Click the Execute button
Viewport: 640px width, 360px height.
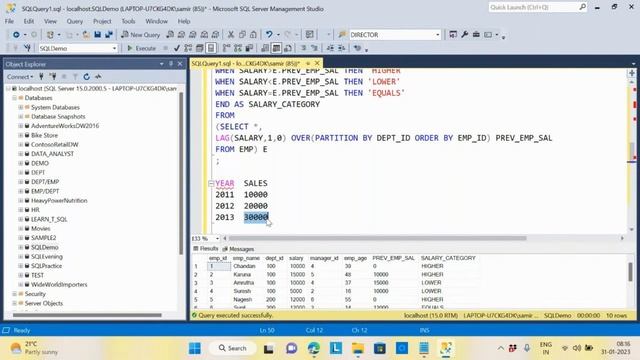click(x=141, y=48)
